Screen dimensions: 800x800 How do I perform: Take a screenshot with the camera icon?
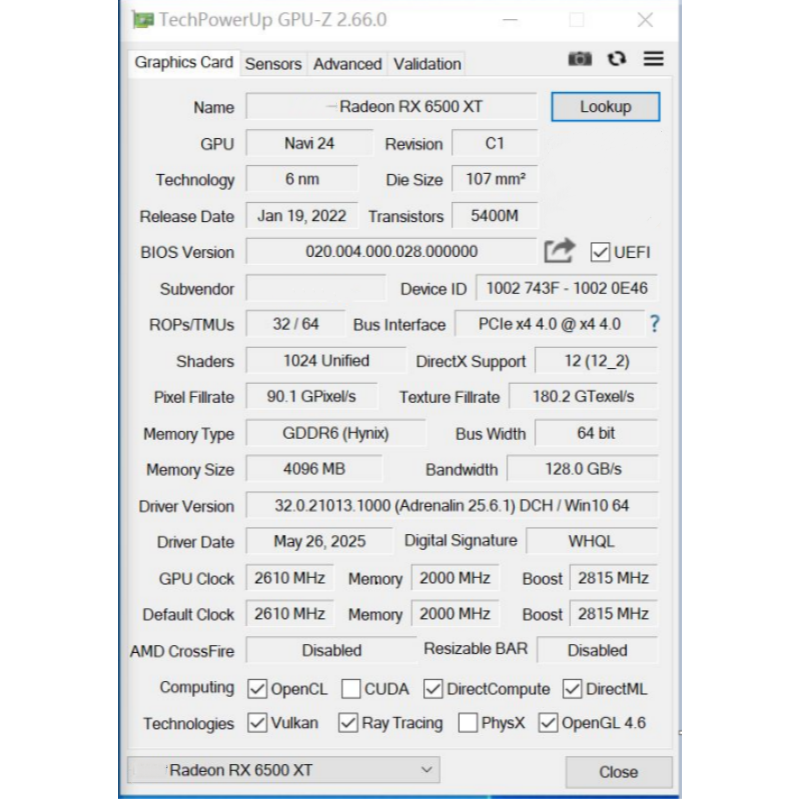(x=580, y=59)
